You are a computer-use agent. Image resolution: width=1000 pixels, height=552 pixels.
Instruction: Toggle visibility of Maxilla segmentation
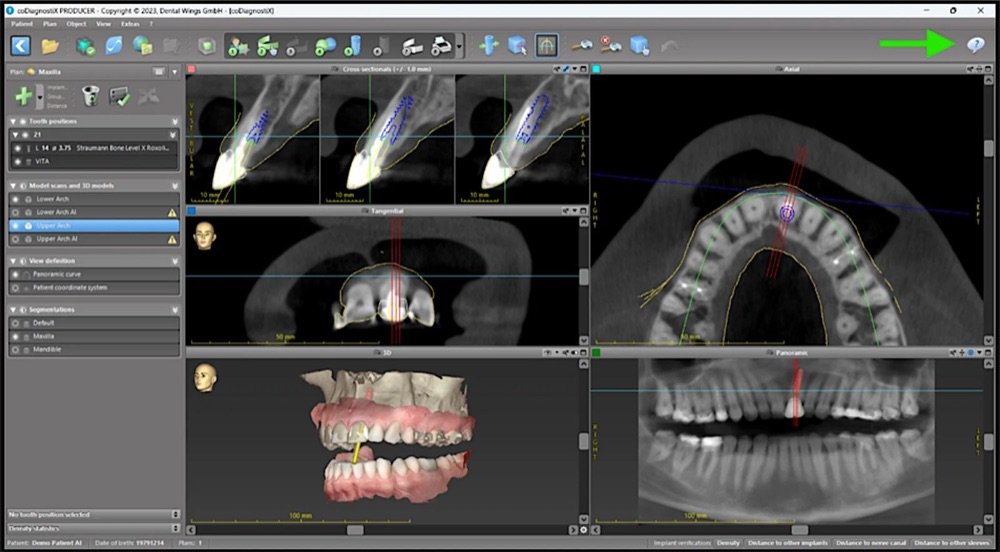(x=17, y=336)
